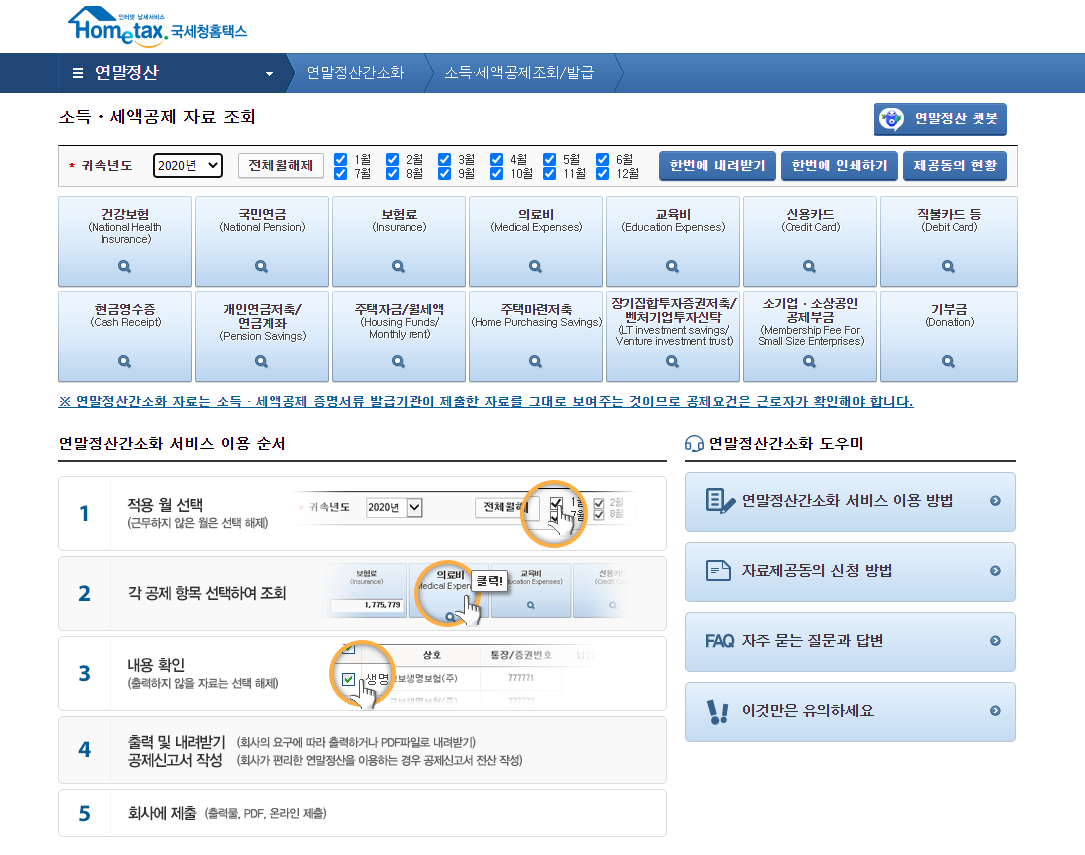
Task: Click the FAQ icon
Action: pos(720,641)
